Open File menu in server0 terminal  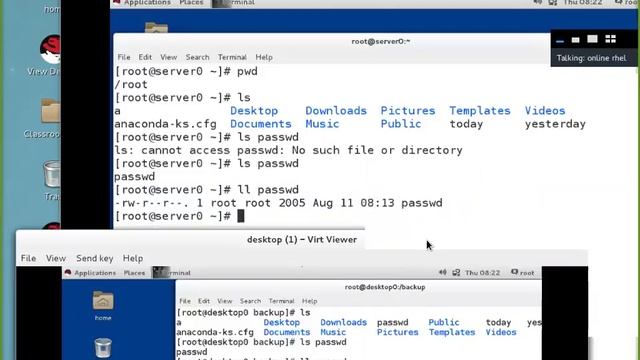point(124,57)
